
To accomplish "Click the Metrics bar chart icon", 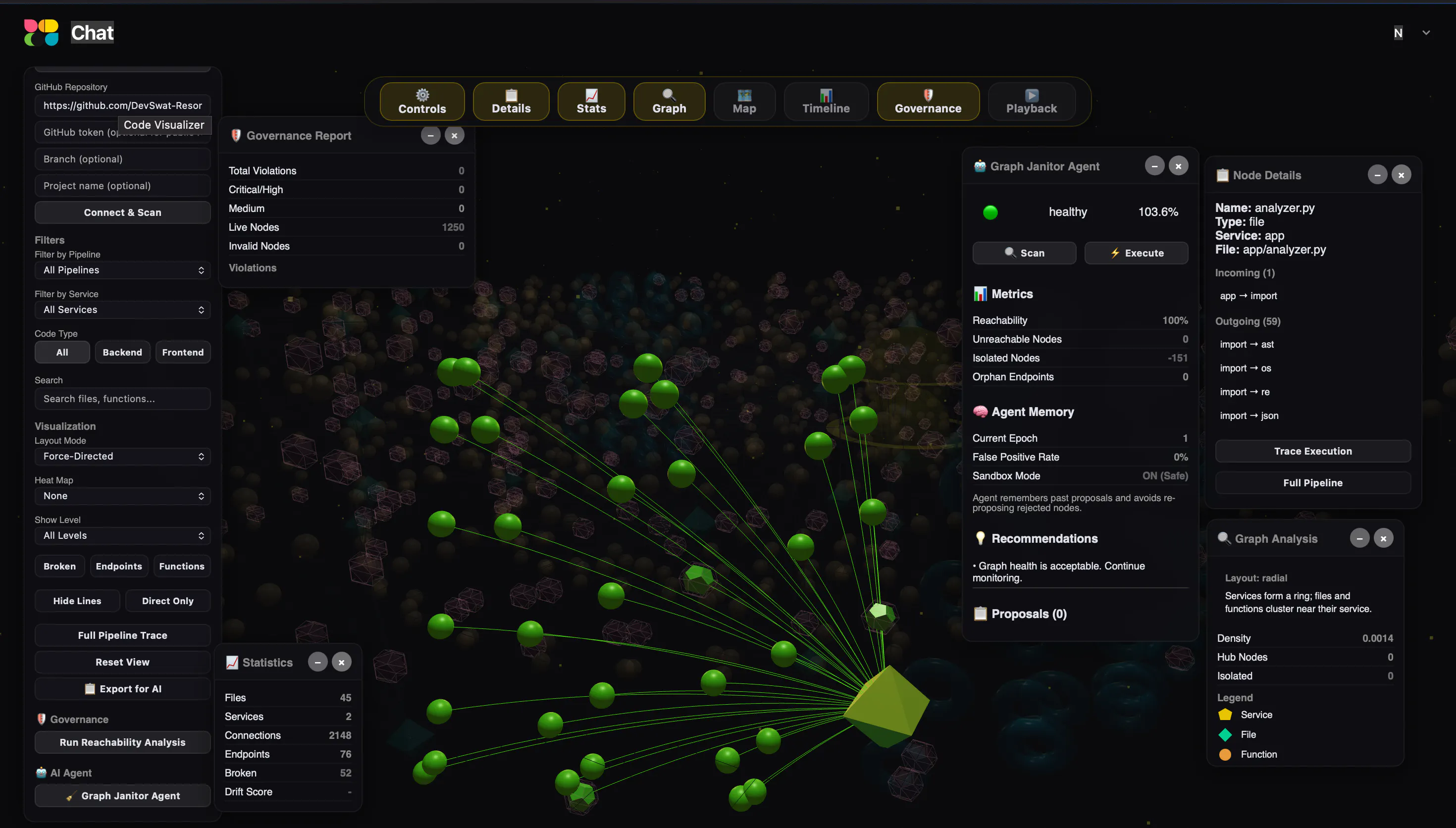I will 980,294.
